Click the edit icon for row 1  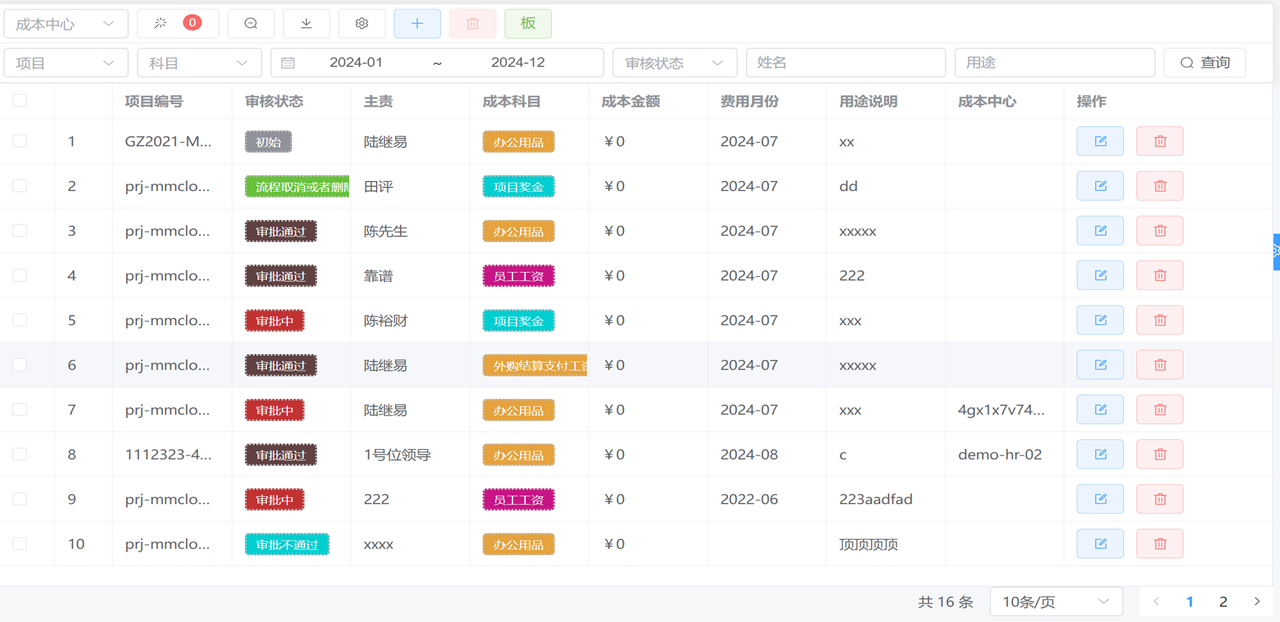pyautogui.click(x=1100, y=142)
